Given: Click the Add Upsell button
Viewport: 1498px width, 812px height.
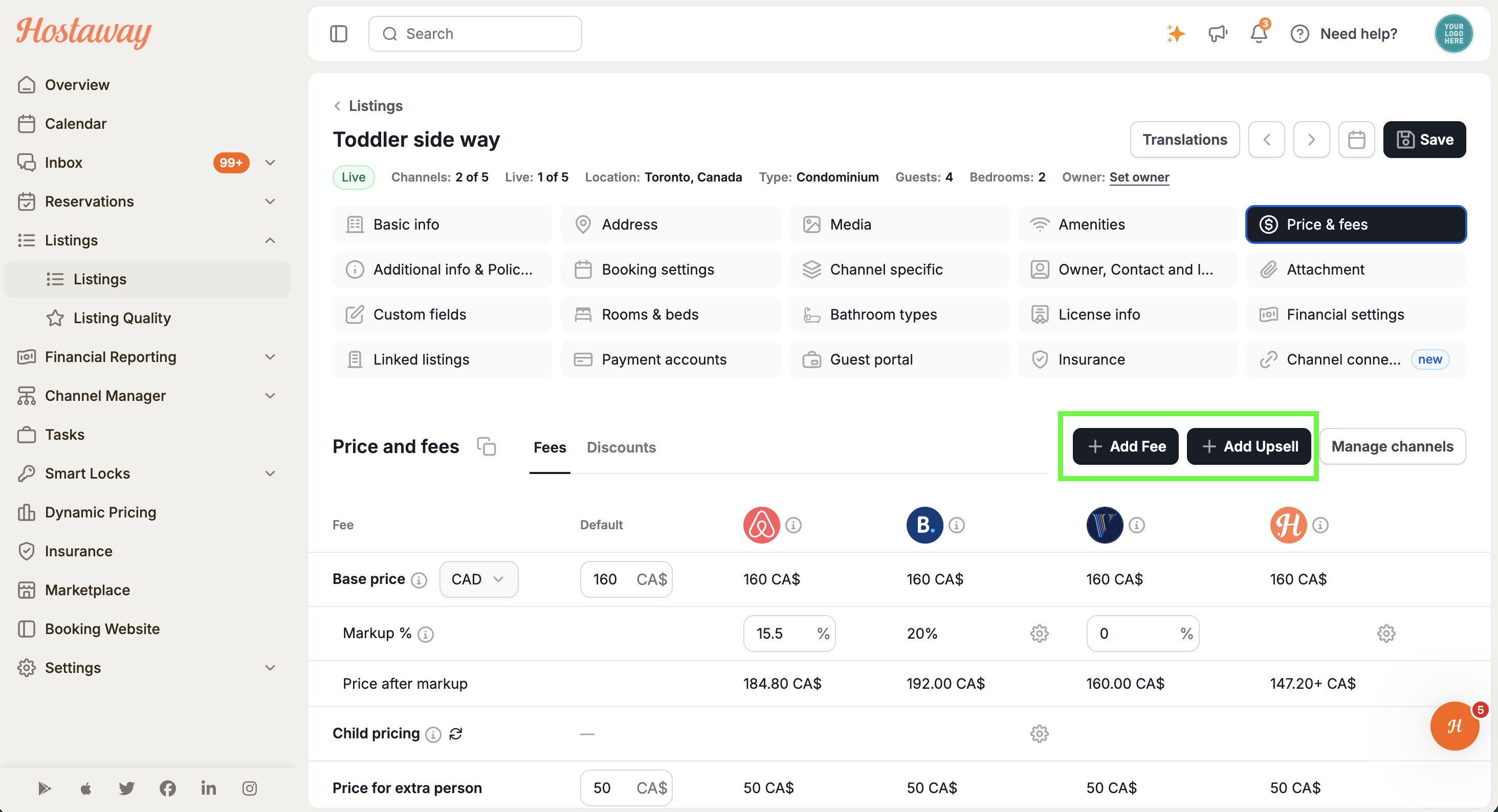Looking at the screenshot, I should pos(1249,446).
